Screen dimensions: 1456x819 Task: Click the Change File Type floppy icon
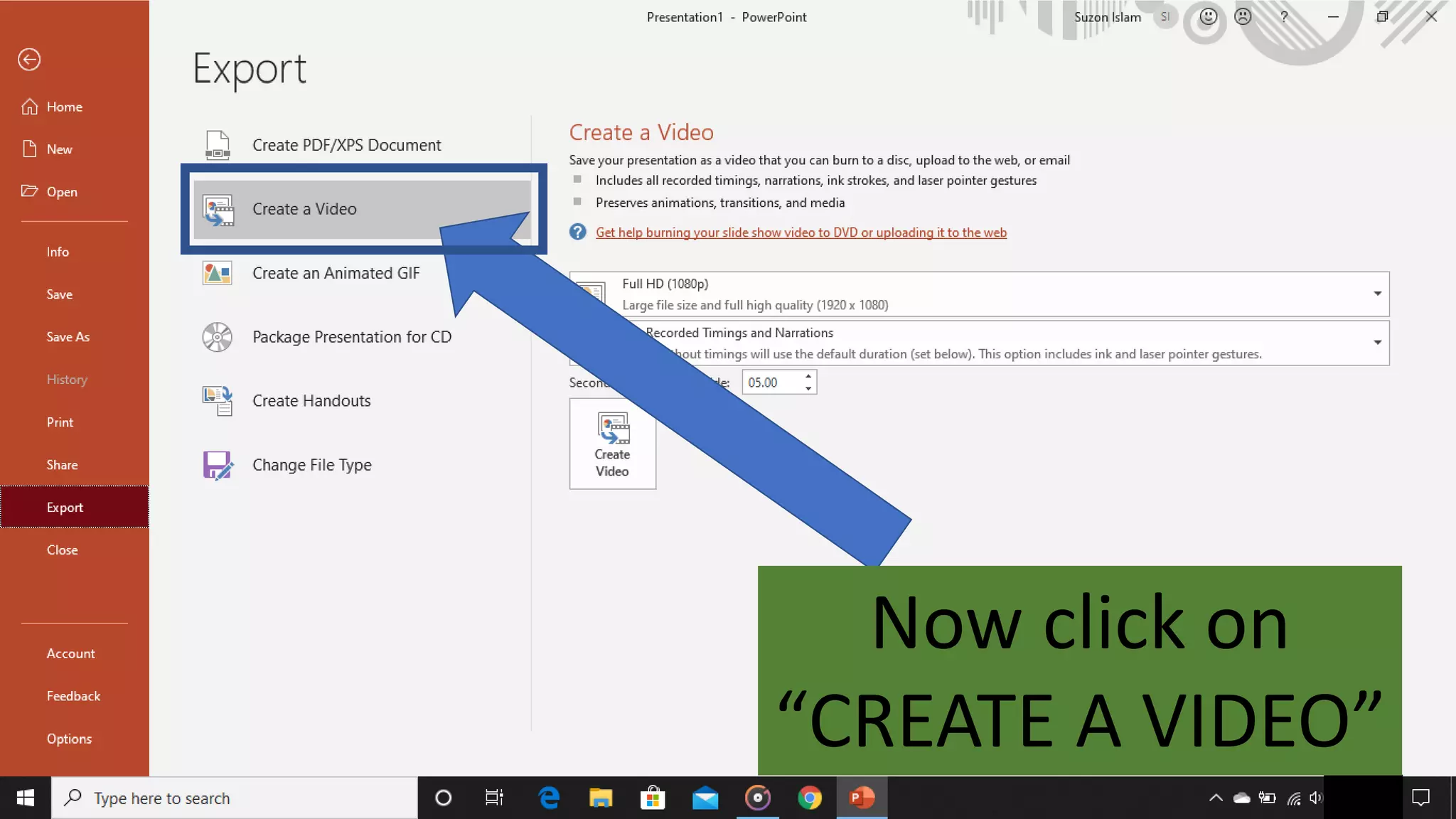click(x=218, y=465)
